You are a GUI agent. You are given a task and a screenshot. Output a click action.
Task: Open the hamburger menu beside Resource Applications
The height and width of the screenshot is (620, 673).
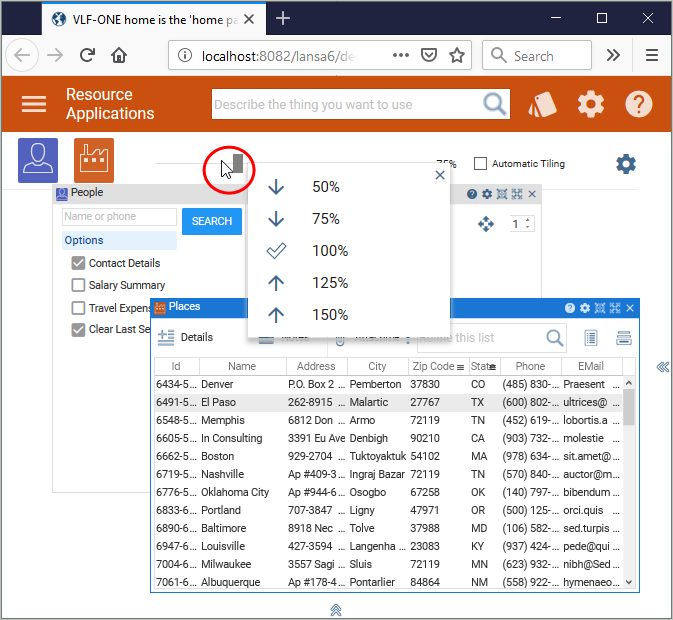click(x=34, y=104)
